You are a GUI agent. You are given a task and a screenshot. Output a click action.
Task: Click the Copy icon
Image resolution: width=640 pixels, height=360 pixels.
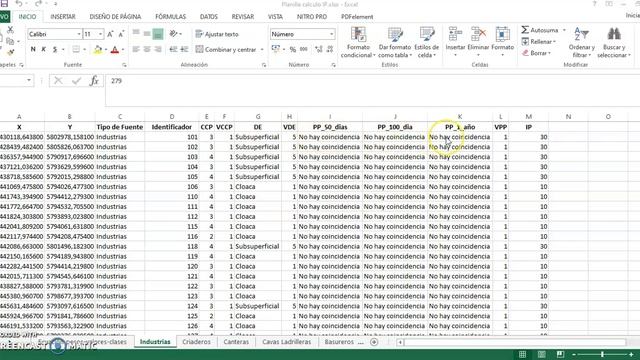10,41
